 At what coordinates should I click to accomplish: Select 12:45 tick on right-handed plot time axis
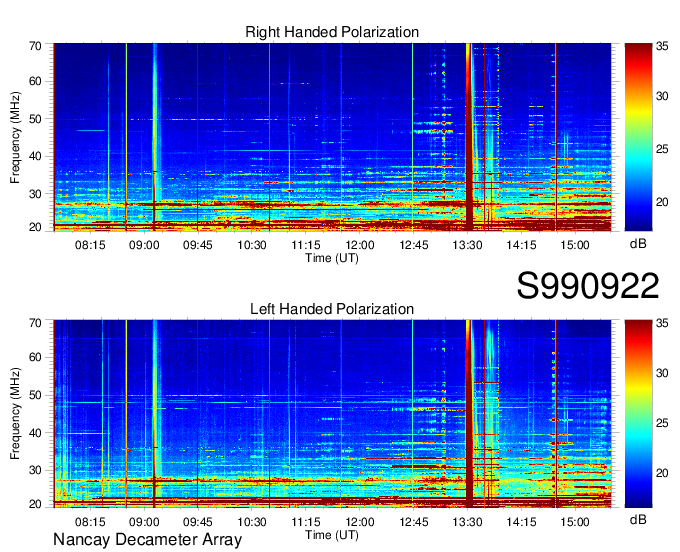[414, 245]
